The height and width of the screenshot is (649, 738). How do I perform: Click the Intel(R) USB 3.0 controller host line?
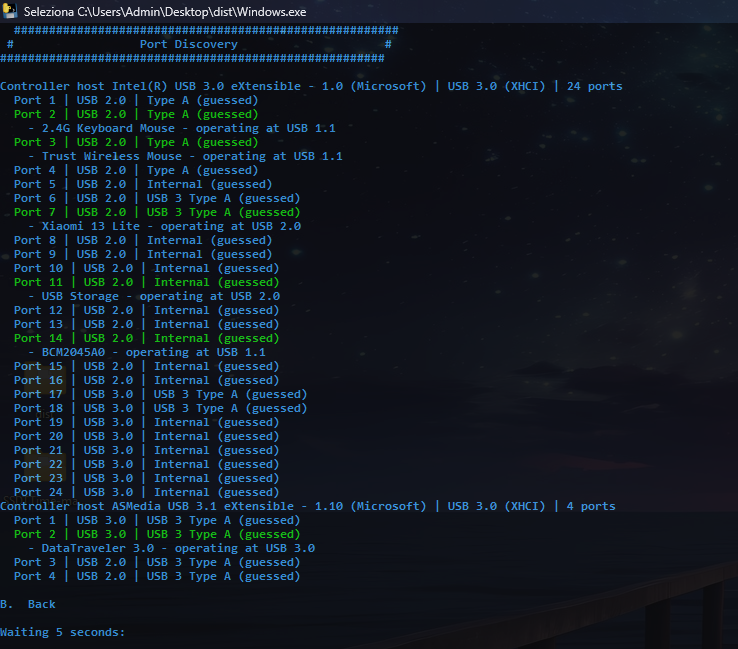tap(311, 86)
